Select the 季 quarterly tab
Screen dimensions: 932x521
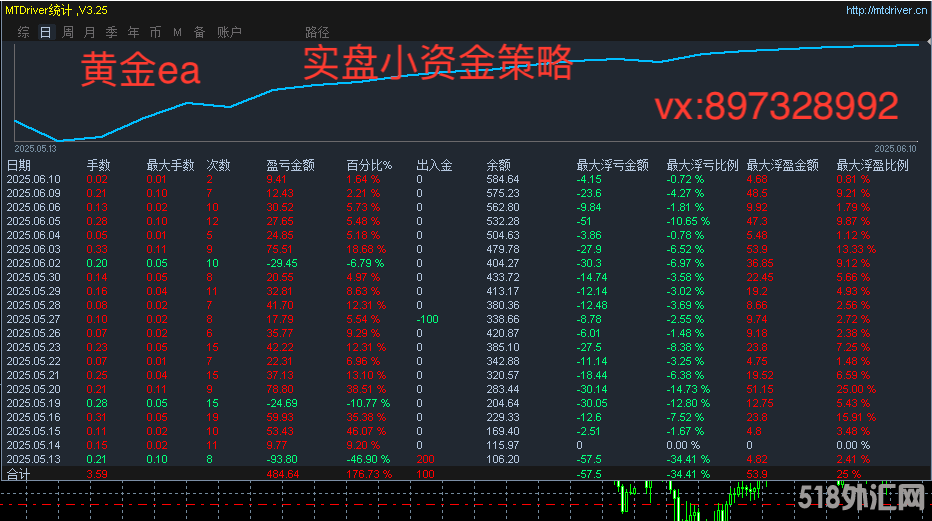click(111, 32)
